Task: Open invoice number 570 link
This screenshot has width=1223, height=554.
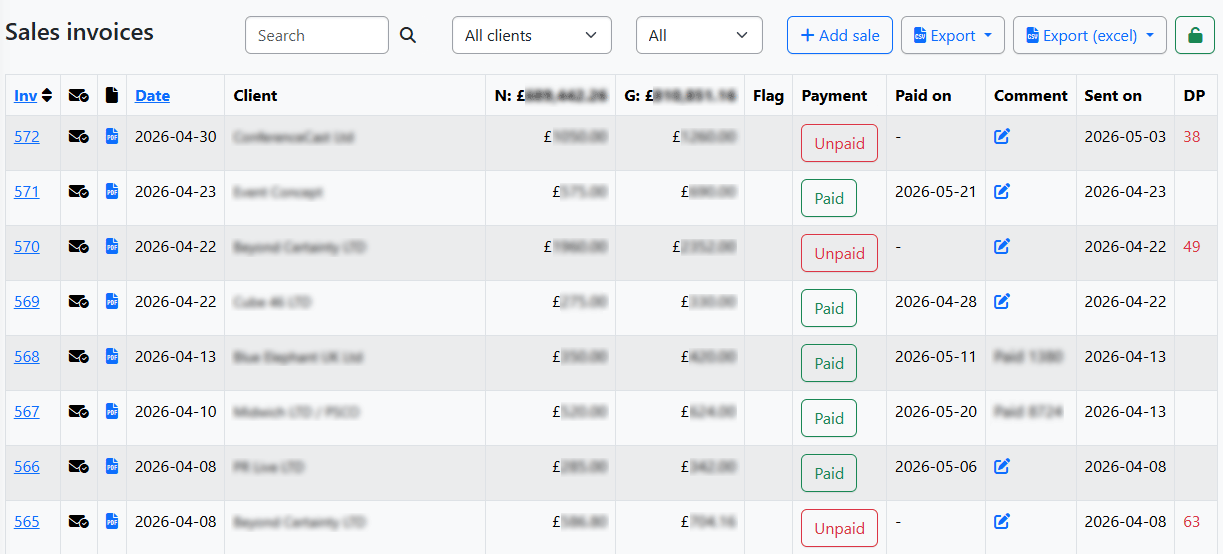Action: [27, 246]
